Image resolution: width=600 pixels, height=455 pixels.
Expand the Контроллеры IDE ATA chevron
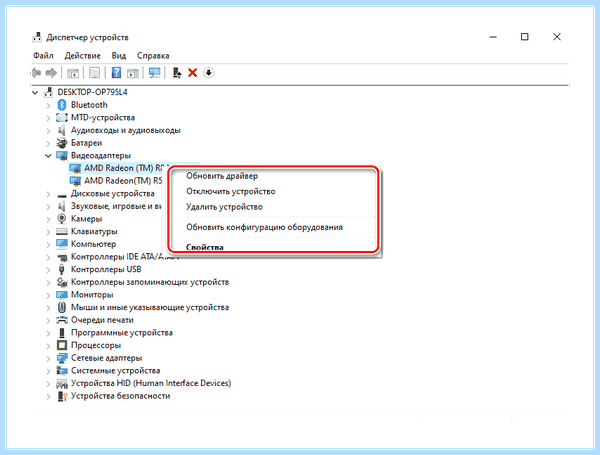pos(48,257)
